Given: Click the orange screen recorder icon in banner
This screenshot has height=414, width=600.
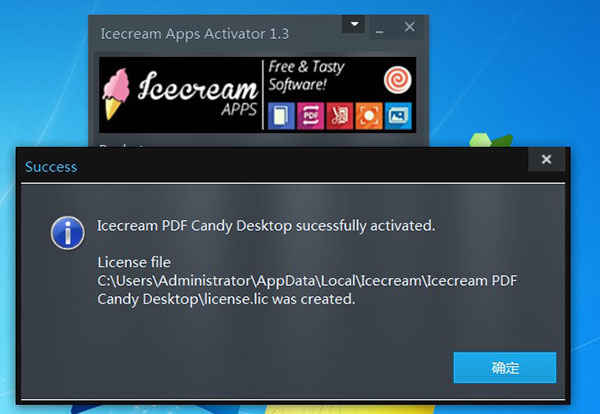Looking at the screenshot, I should (369, 116).
